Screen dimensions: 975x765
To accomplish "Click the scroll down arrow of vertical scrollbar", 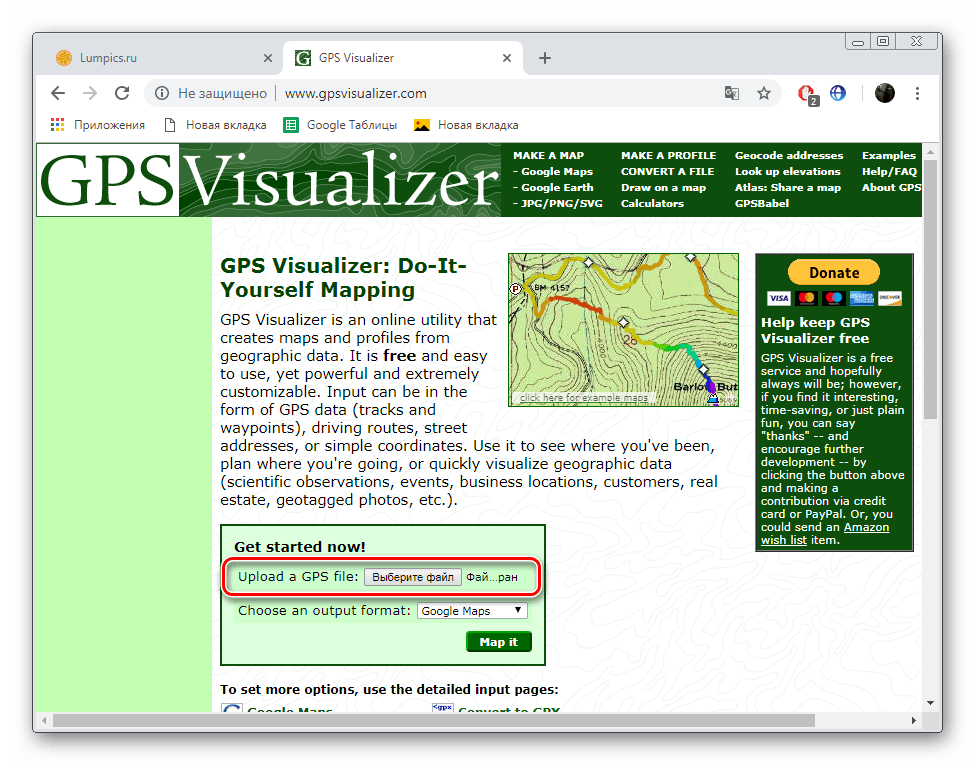I will tap(930, 703).
